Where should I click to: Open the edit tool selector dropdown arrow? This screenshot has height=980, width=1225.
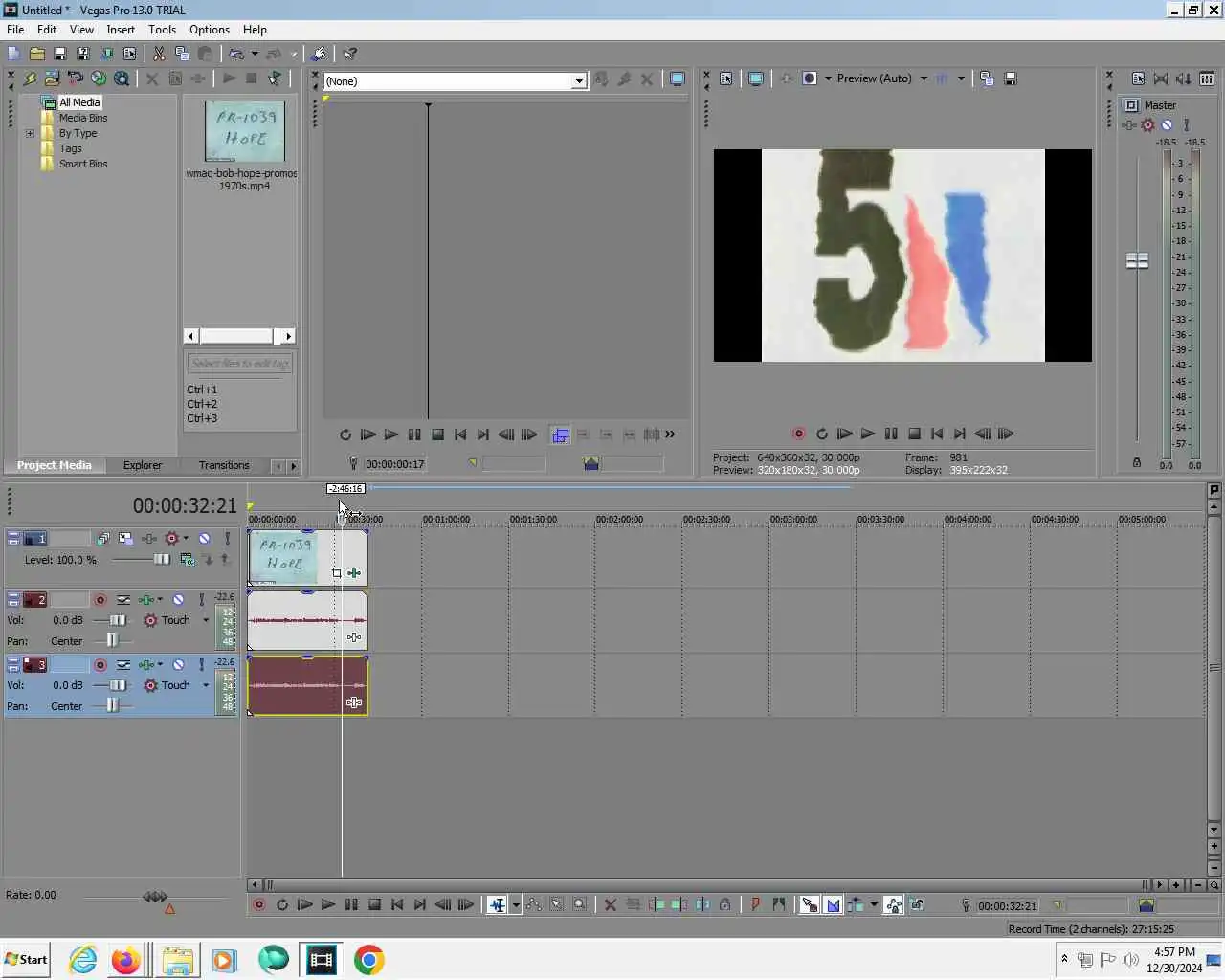coord(516,904)
